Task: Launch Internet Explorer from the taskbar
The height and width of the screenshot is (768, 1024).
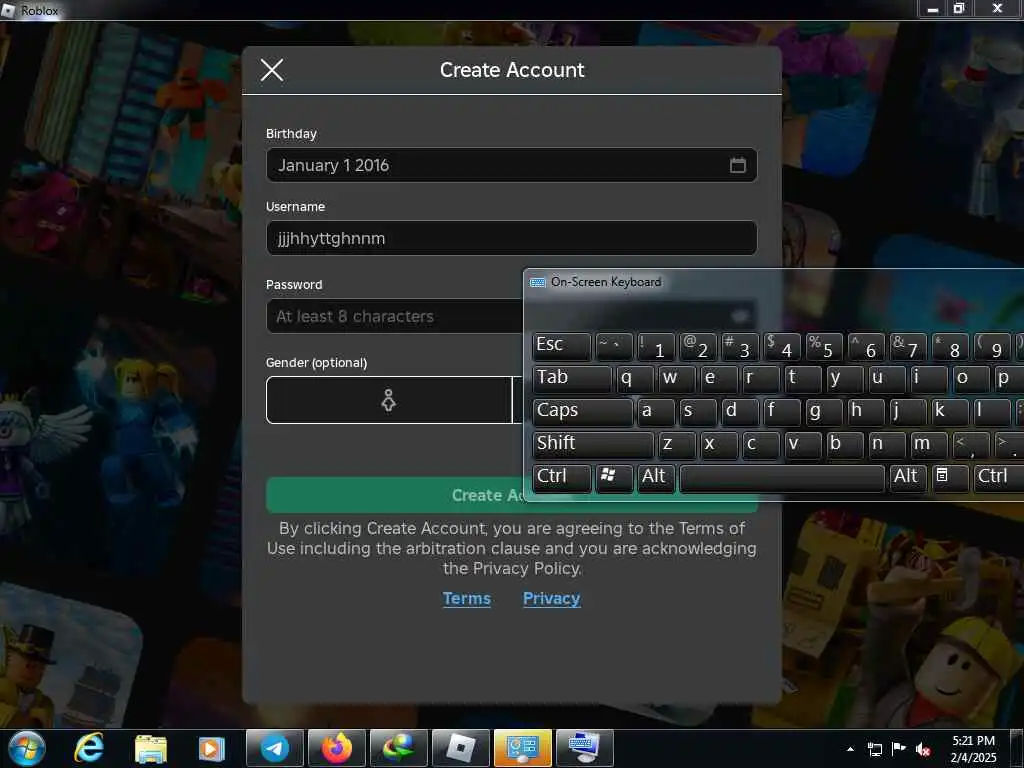Action: (89, 748)
